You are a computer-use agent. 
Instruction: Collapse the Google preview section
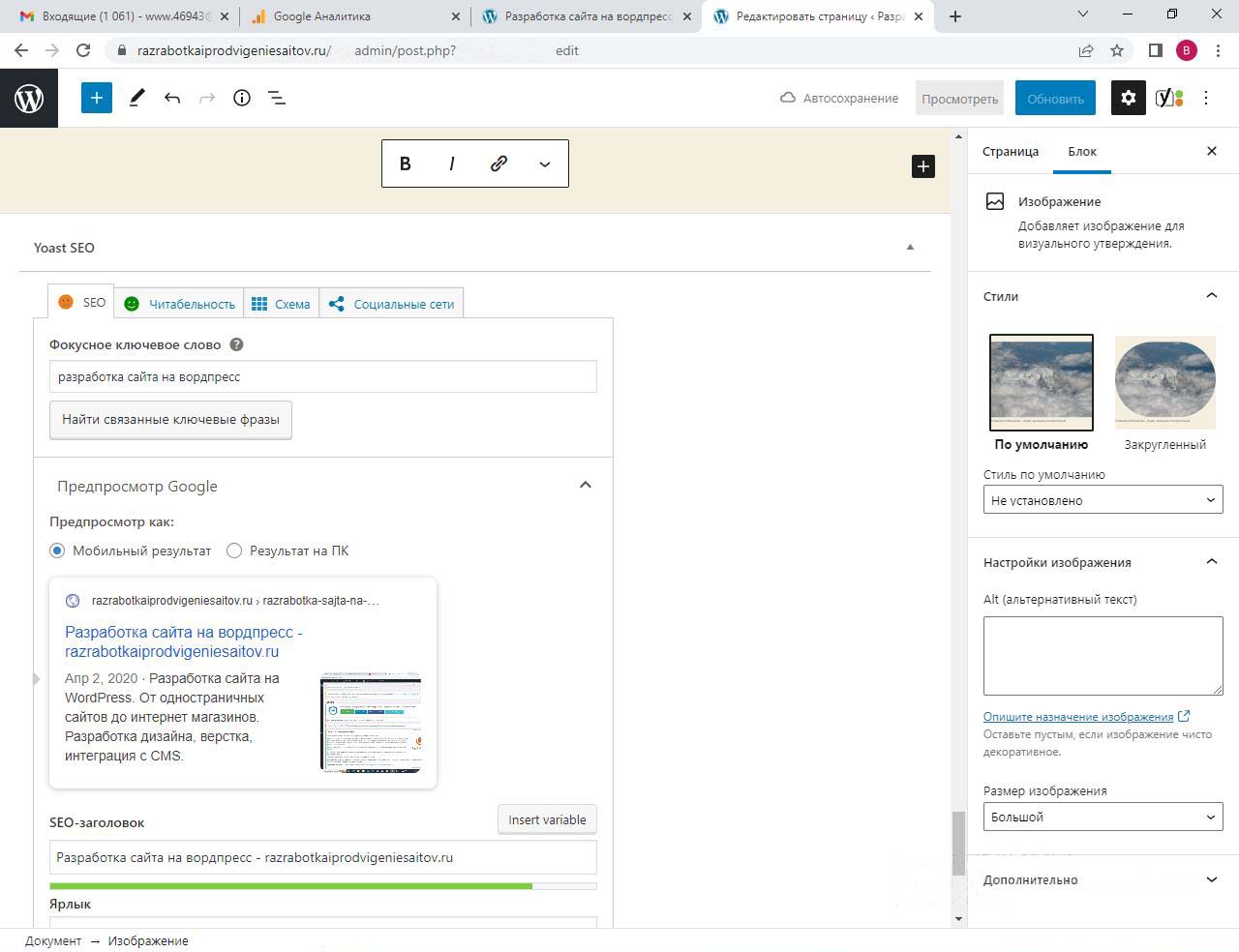pyautogui.click(x=585, y=485)
